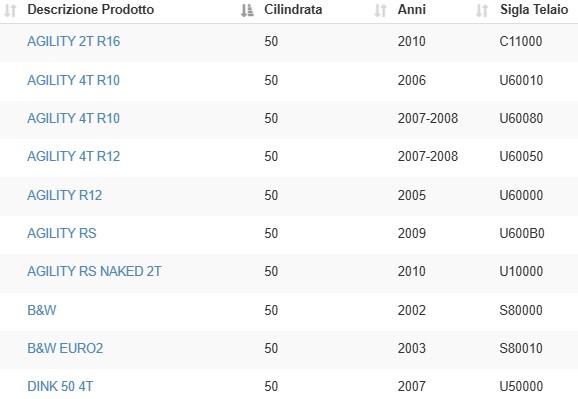
Task: Click the Anni column header
Action: 412,10
